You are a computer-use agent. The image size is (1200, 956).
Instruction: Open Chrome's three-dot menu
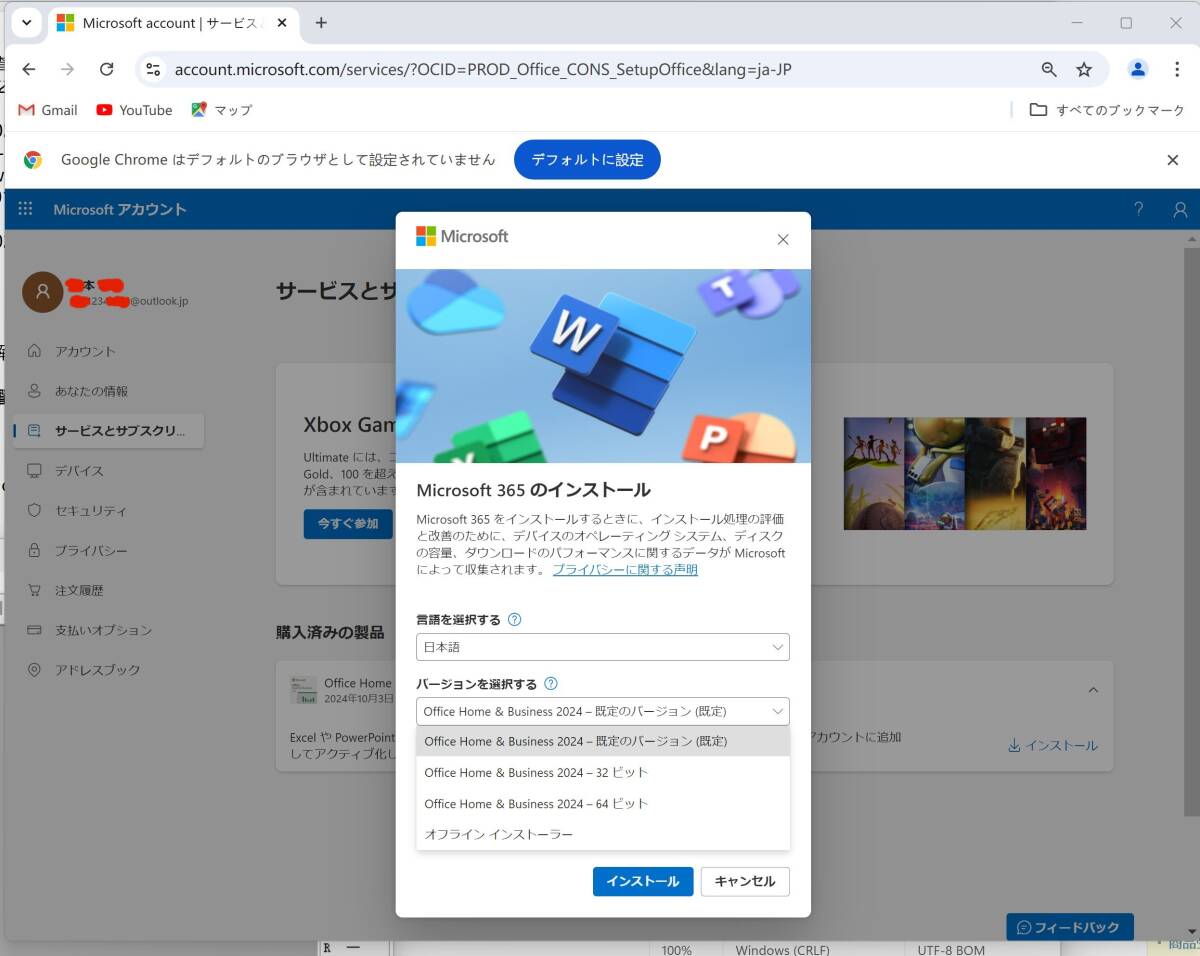click(1176, 69)
